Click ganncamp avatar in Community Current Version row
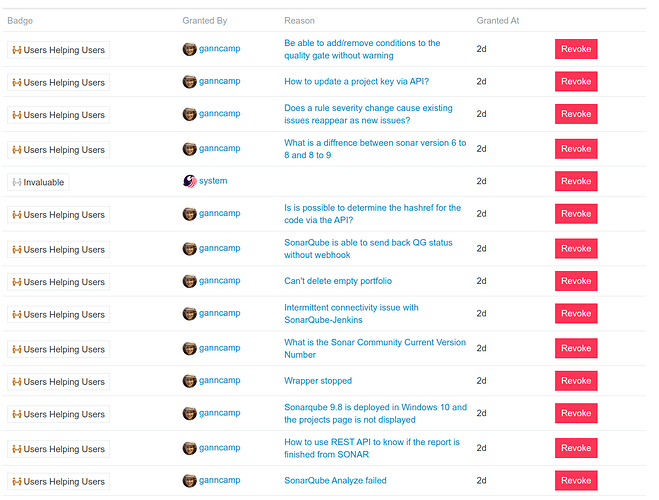 (x=190, y=348)
